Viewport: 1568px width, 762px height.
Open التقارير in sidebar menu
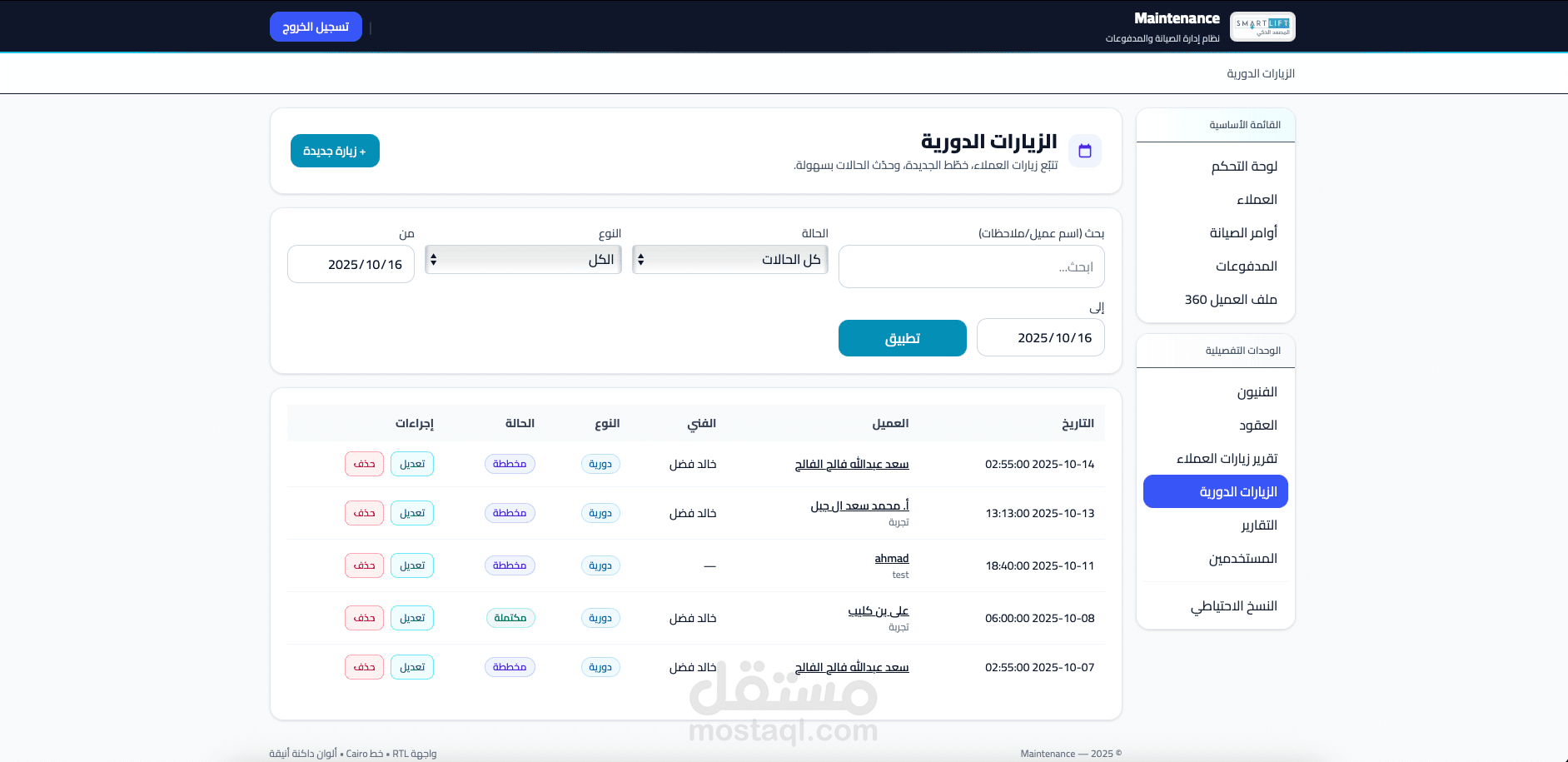coord(1216,525)
